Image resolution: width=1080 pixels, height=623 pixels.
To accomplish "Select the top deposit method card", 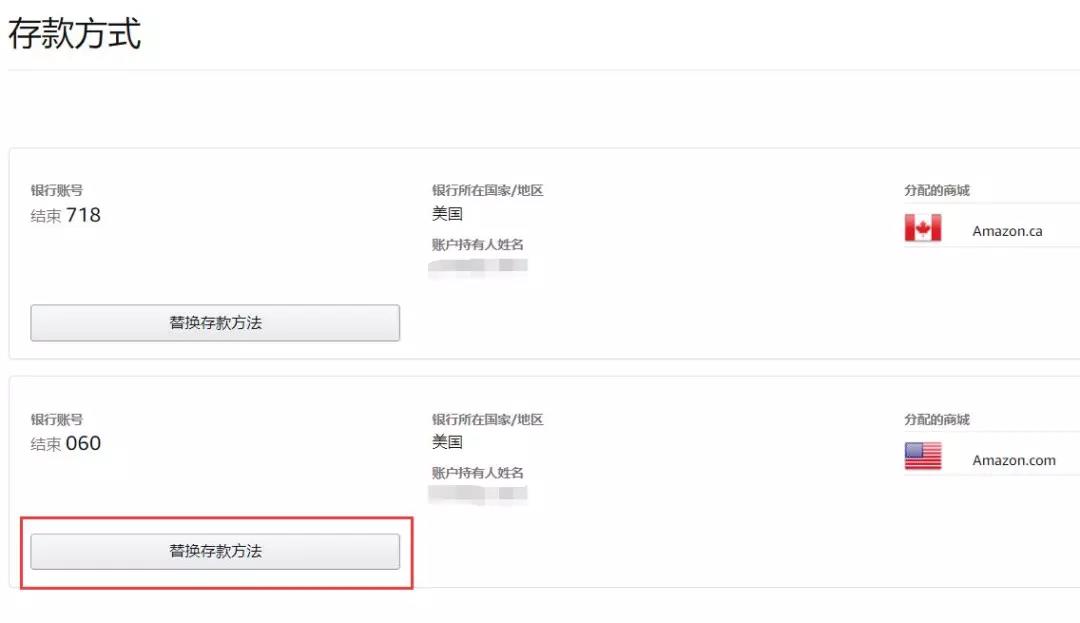I will 540,250.
